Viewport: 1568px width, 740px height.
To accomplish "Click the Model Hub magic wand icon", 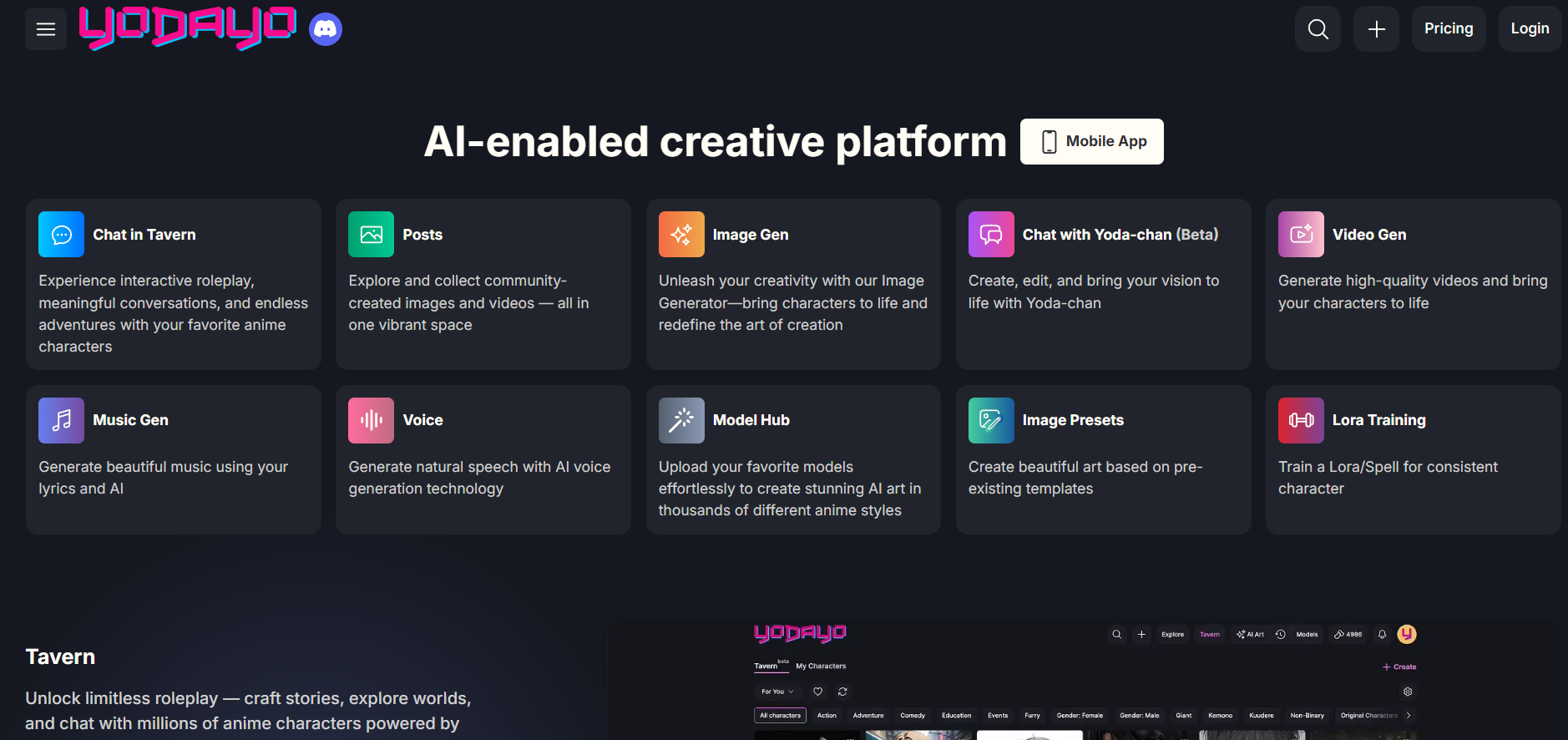I will (x=681, y=420).
